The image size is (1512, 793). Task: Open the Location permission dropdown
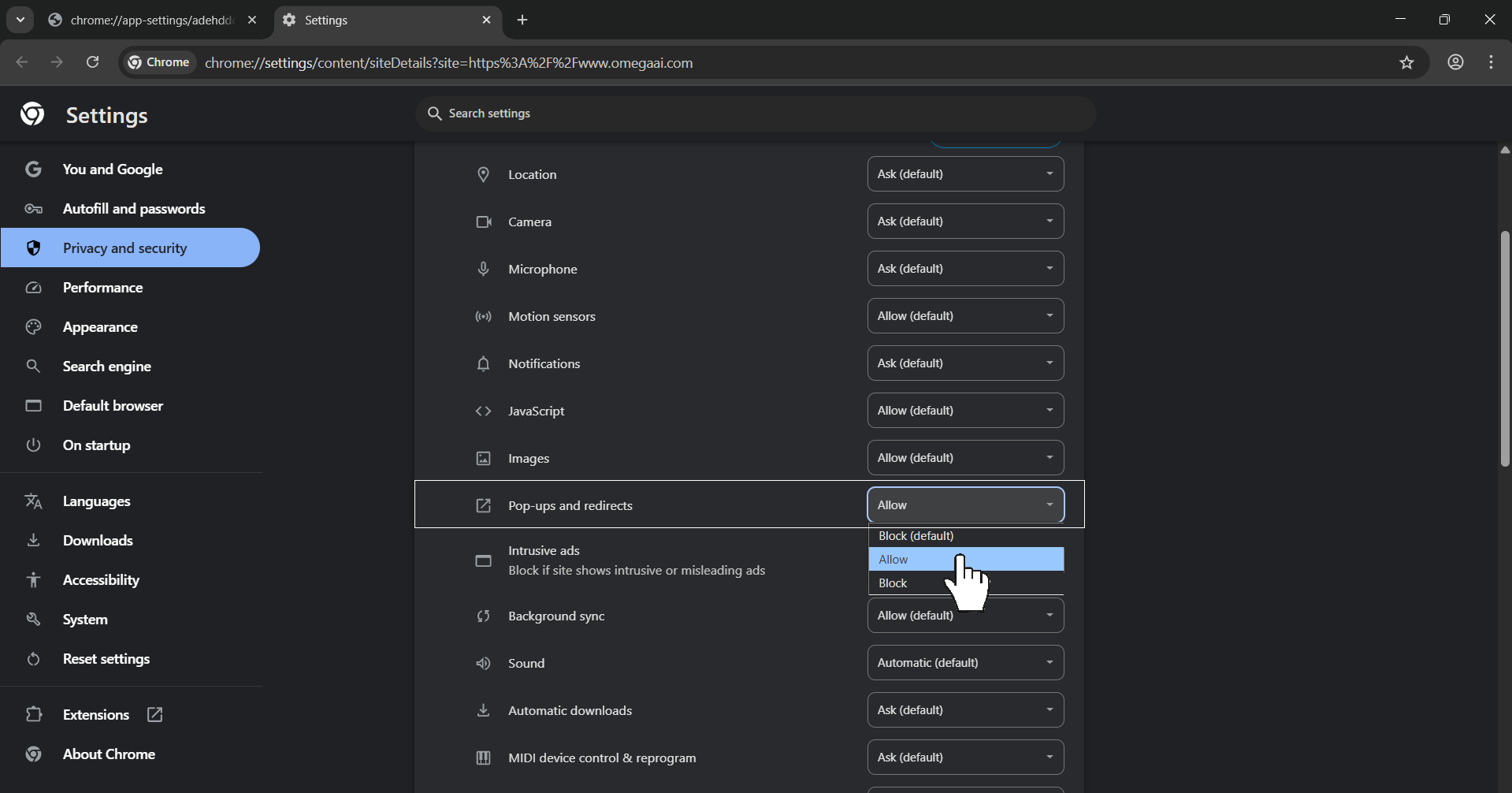coord(965,173)
